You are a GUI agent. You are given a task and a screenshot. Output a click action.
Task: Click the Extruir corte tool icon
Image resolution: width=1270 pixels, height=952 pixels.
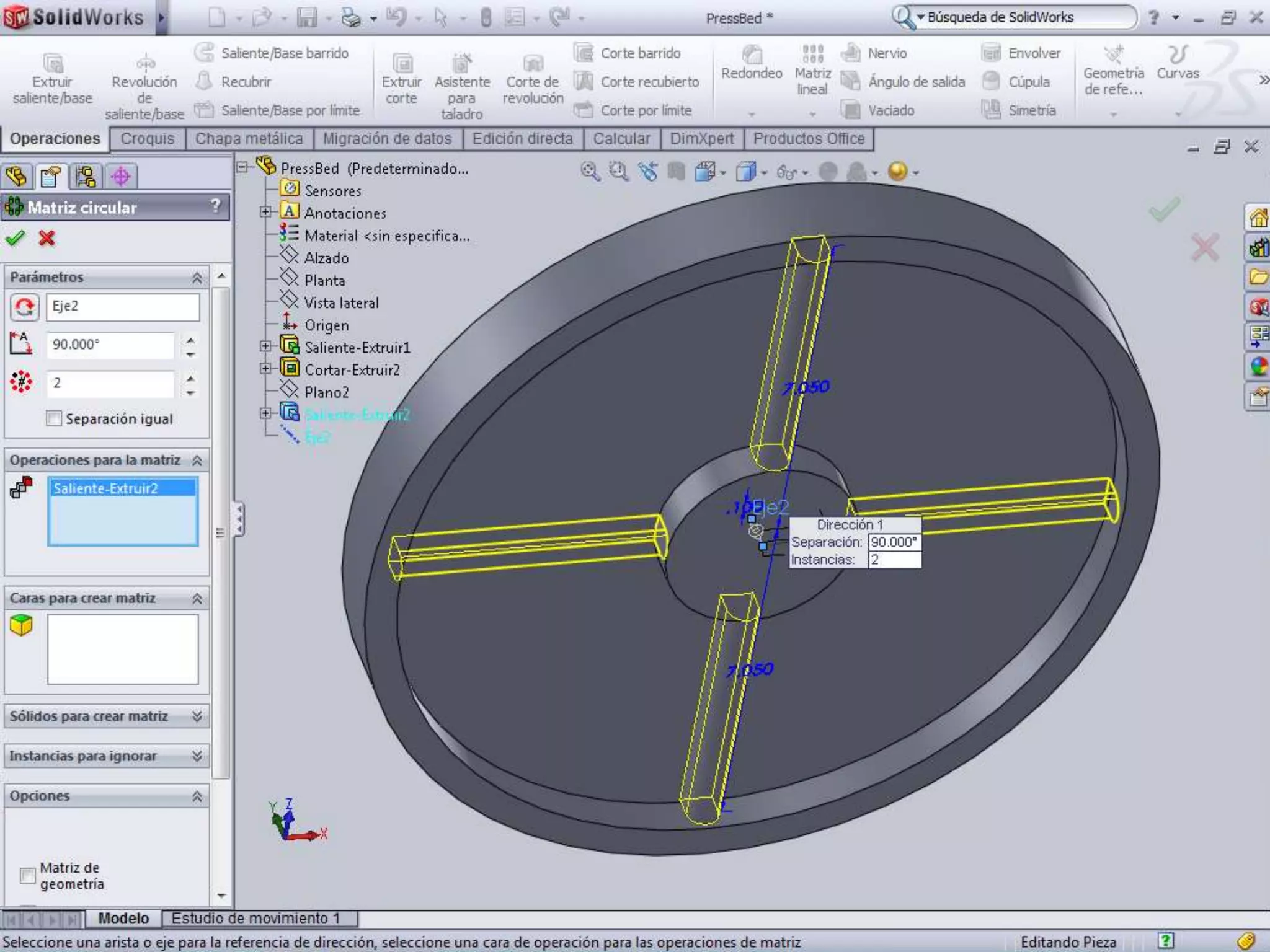pyautogui.click(x=401, y=63)
